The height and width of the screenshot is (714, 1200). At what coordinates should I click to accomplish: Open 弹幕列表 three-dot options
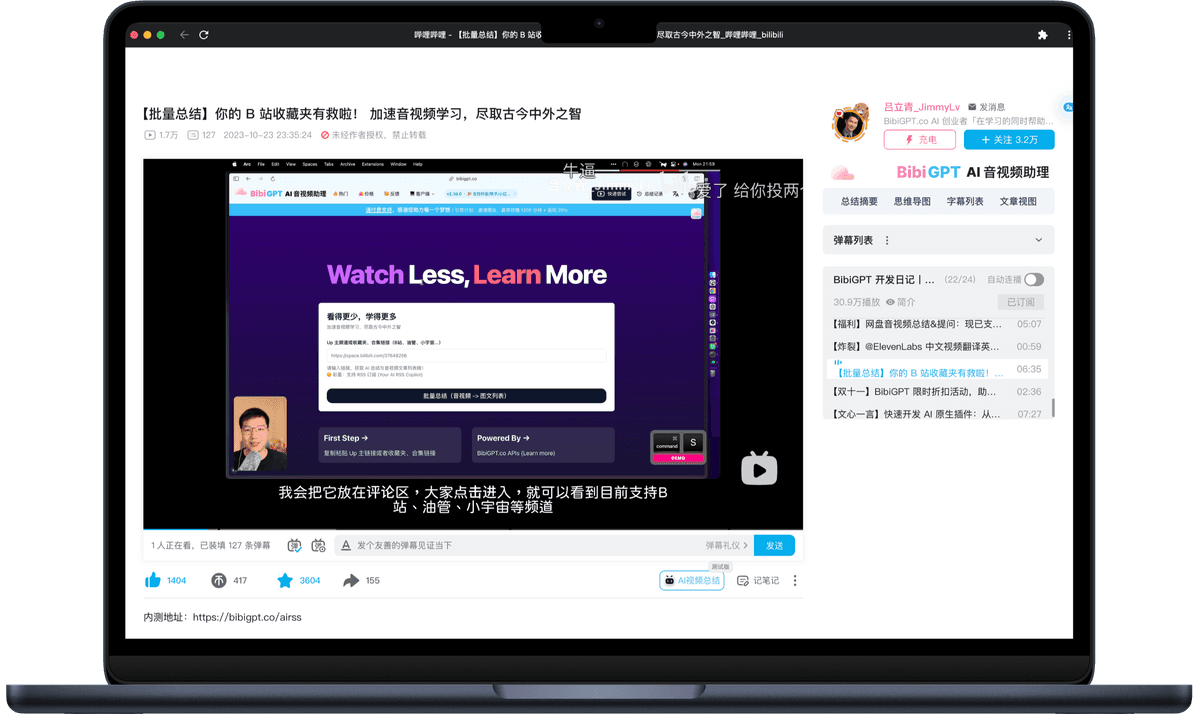(887, 240)
